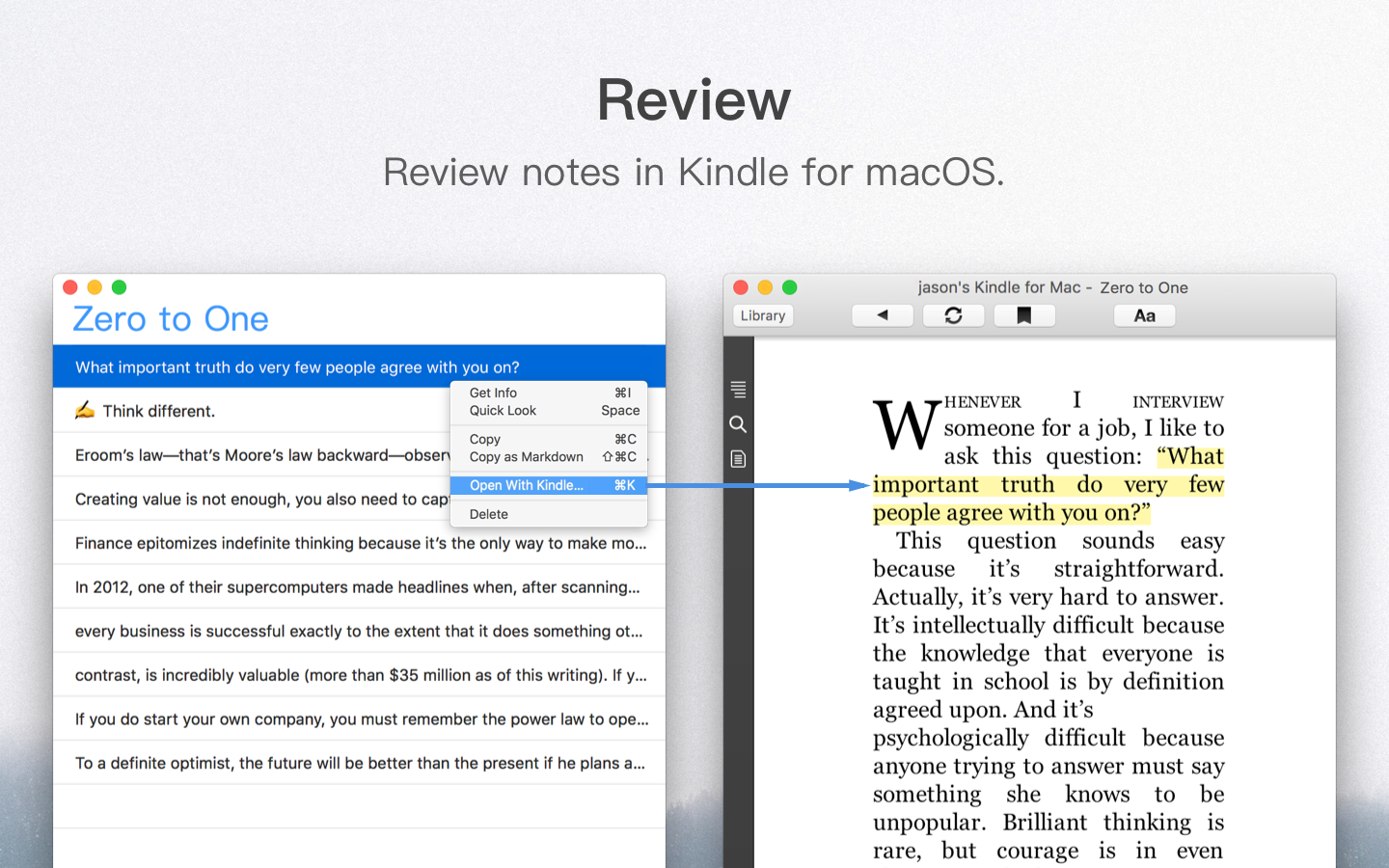The height and width of the screenshot is (868, 1389).
Task: Click the Zero to One book title
Action: pos(171,319)
